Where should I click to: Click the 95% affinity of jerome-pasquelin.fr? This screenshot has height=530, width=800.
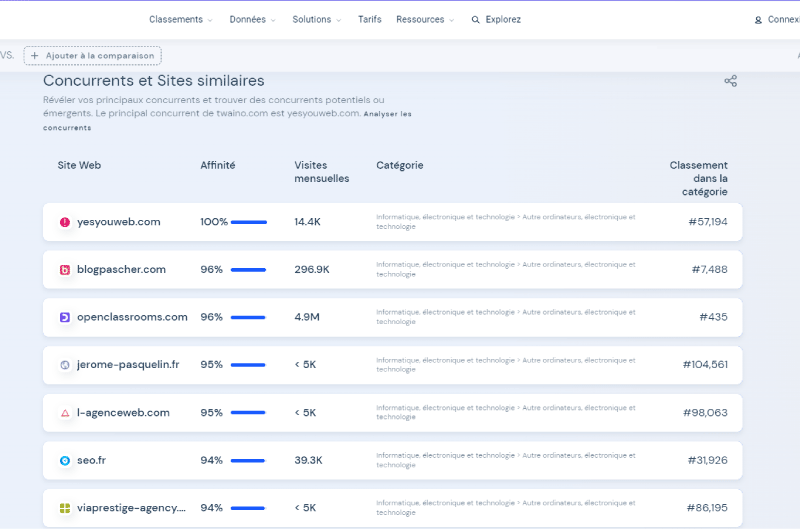(211, 364)
